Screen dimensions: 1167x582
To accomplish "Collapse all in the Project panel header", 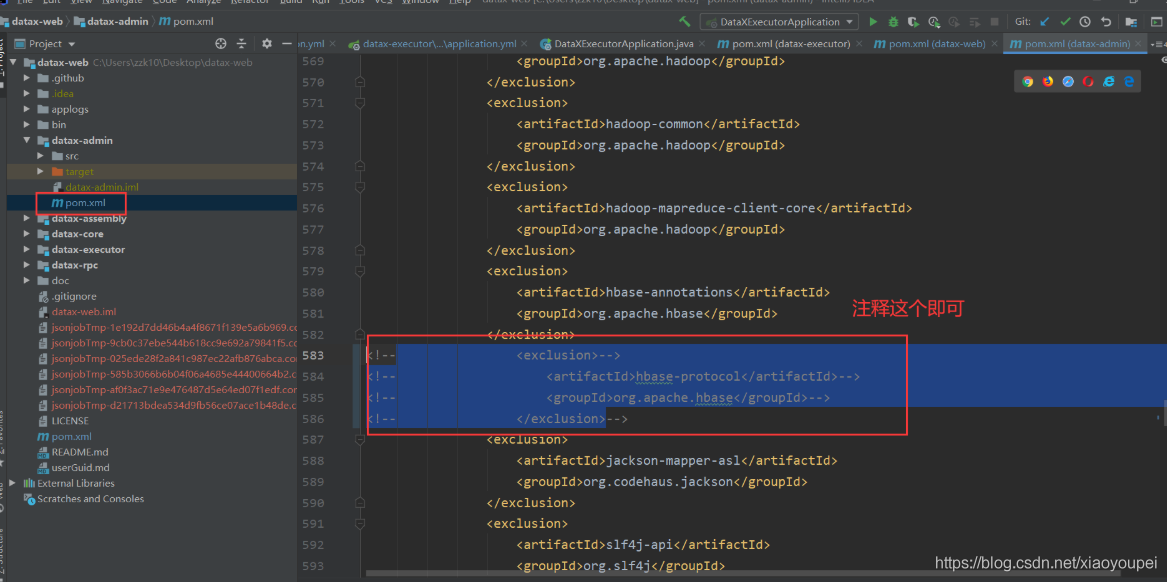I will tap(241, 44).
